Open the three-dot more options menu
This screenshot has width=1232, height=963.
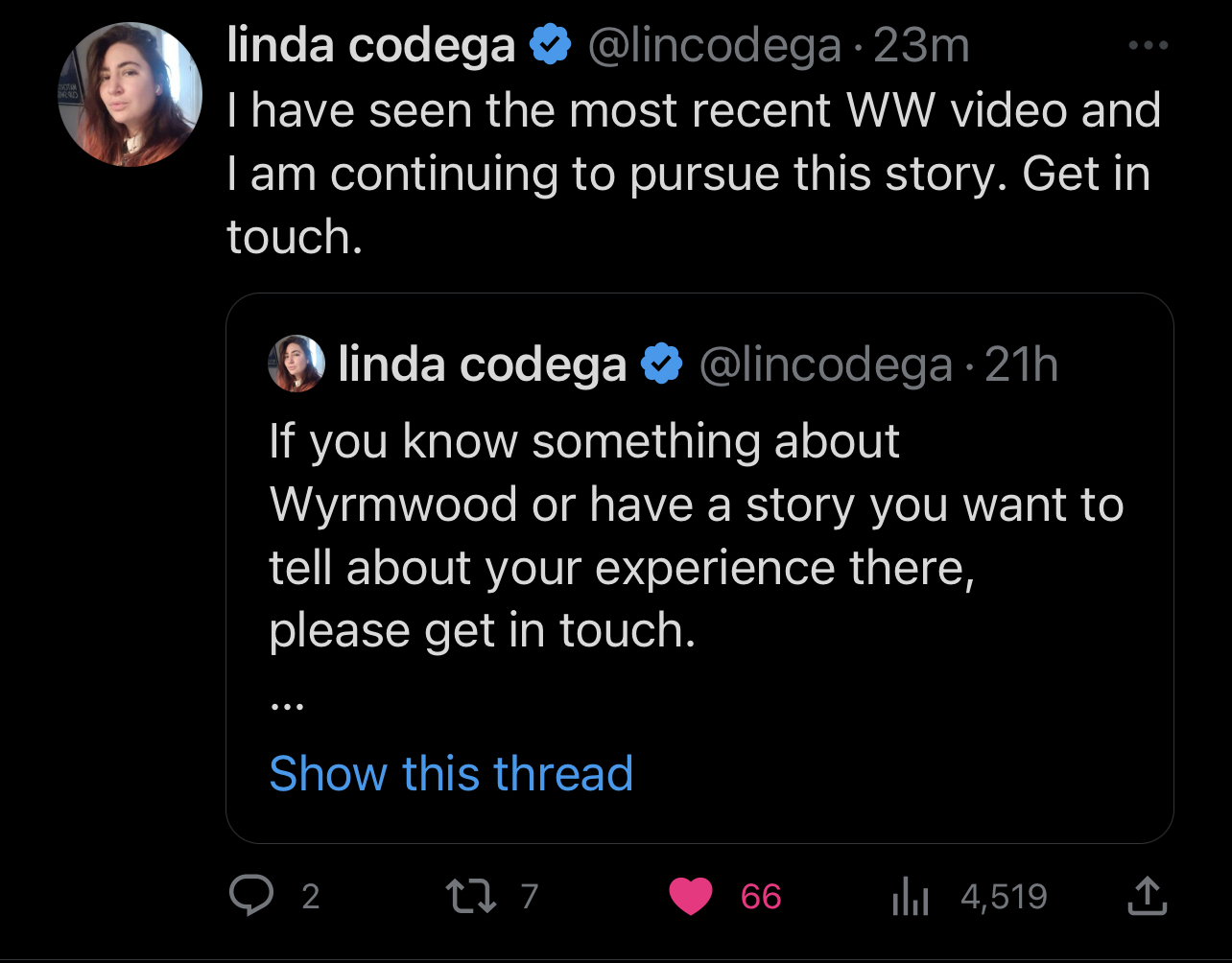pos(1149,45)
